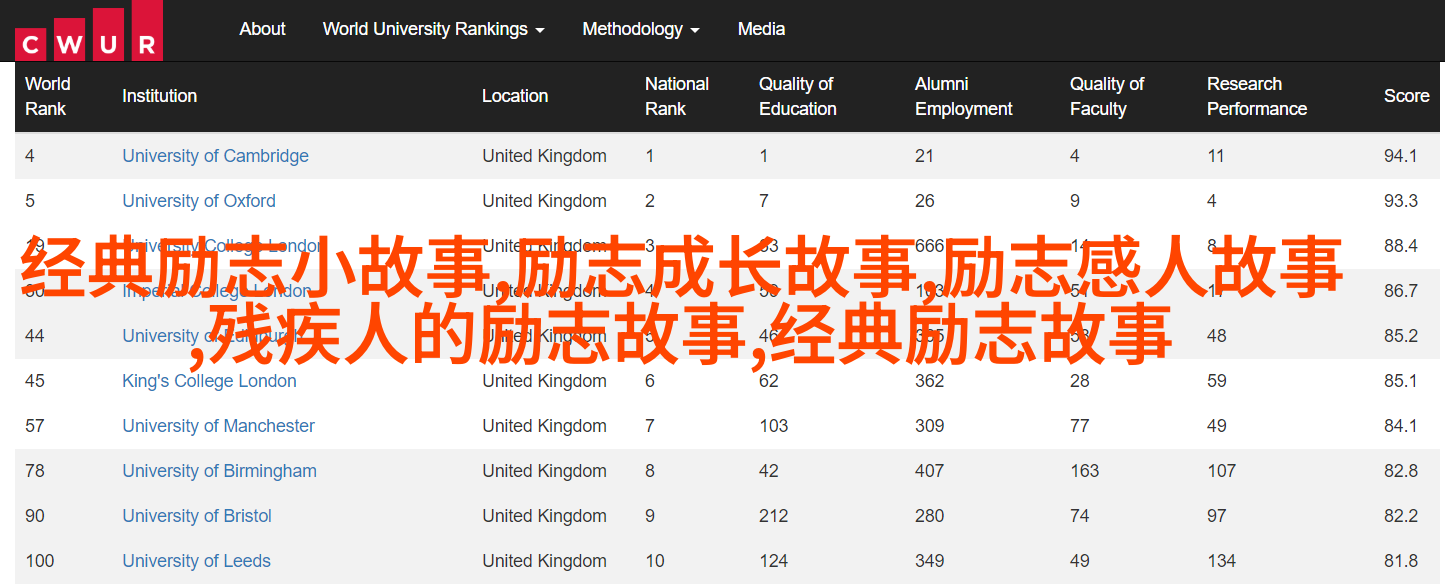Click the Institution column header
The width and height of the screenshot is (1445, 585).
pos(160,96)
